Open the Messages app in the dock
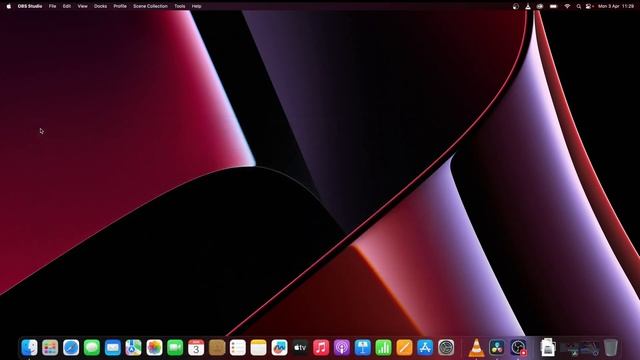The height and width of the screenshot is (360, 640). 91,348
